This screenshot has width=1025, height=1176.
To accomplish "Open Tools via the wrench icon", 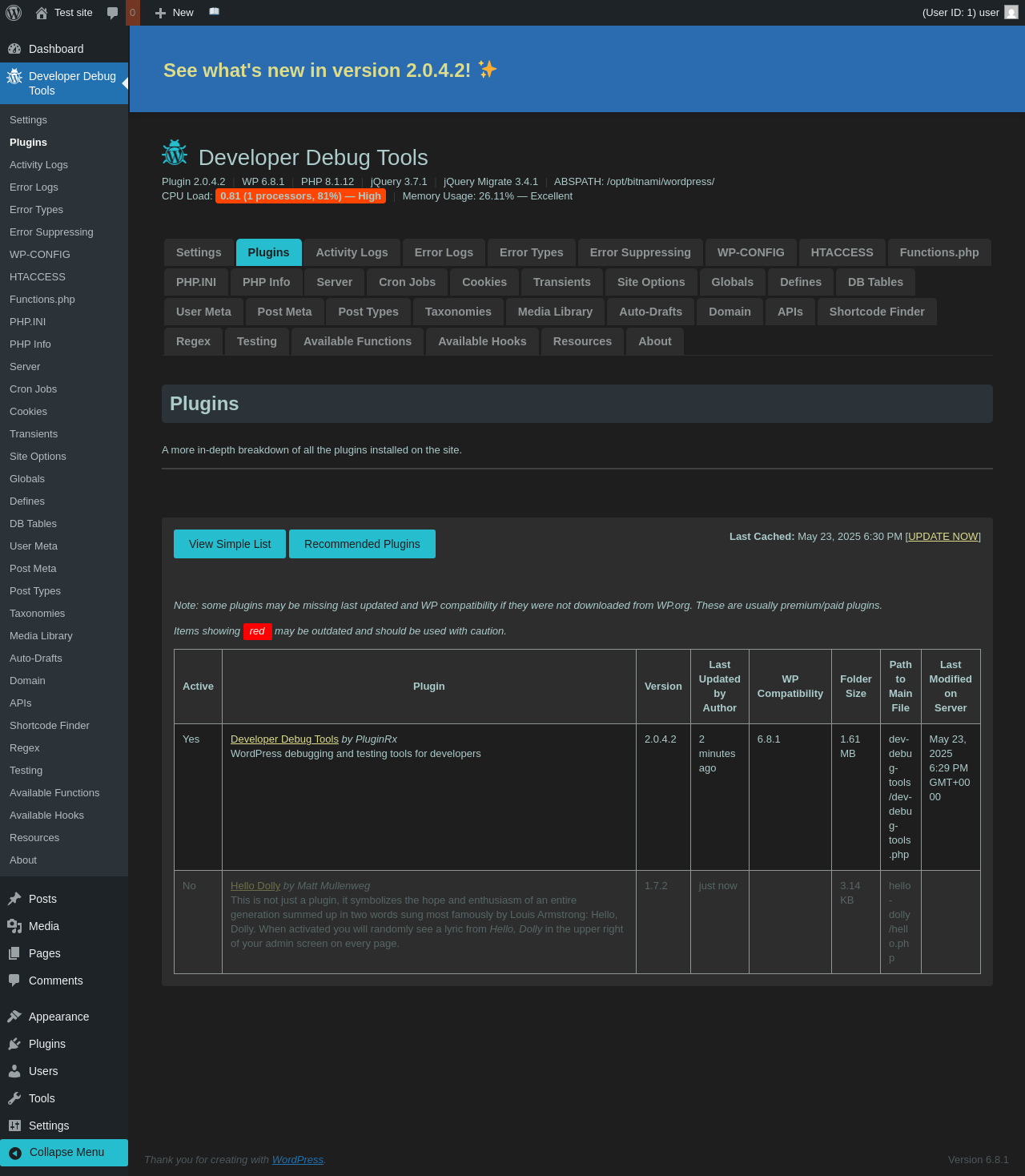I will tap(14, 1098).
